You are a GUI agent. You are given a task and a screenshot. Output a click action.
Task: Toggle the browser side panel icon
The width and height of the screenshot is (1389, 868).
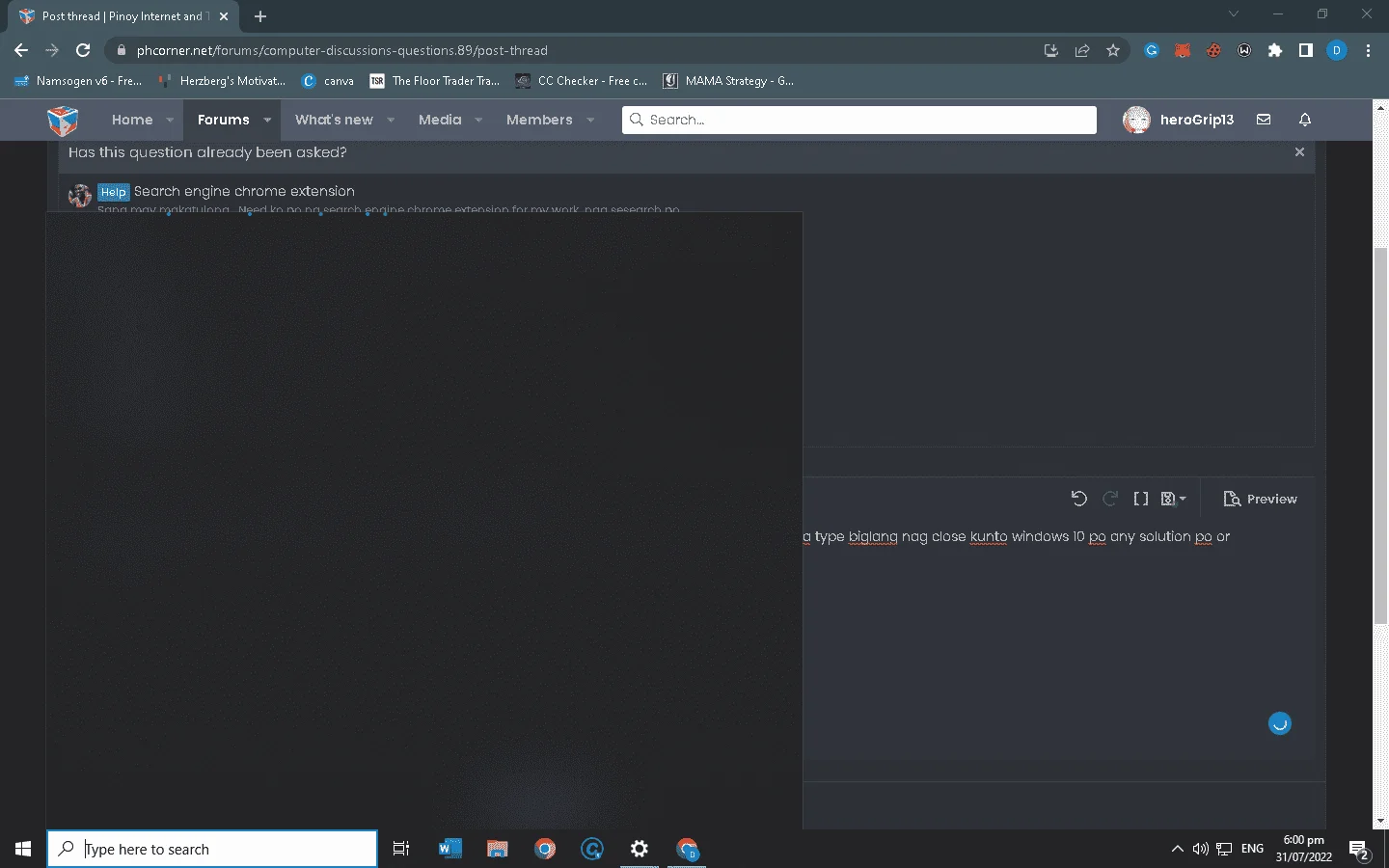1306,50
